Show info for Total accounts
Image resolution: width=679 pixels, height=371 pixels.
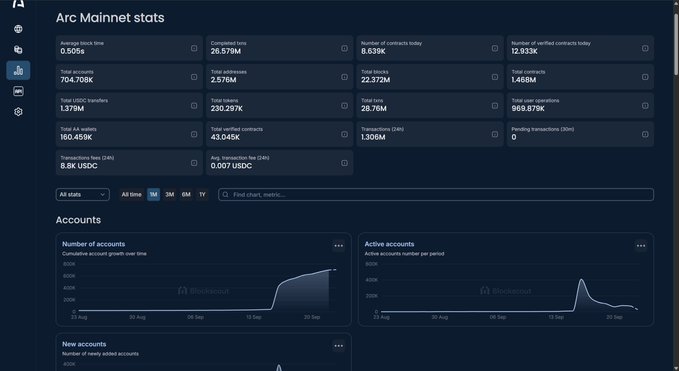click(194, 77)
